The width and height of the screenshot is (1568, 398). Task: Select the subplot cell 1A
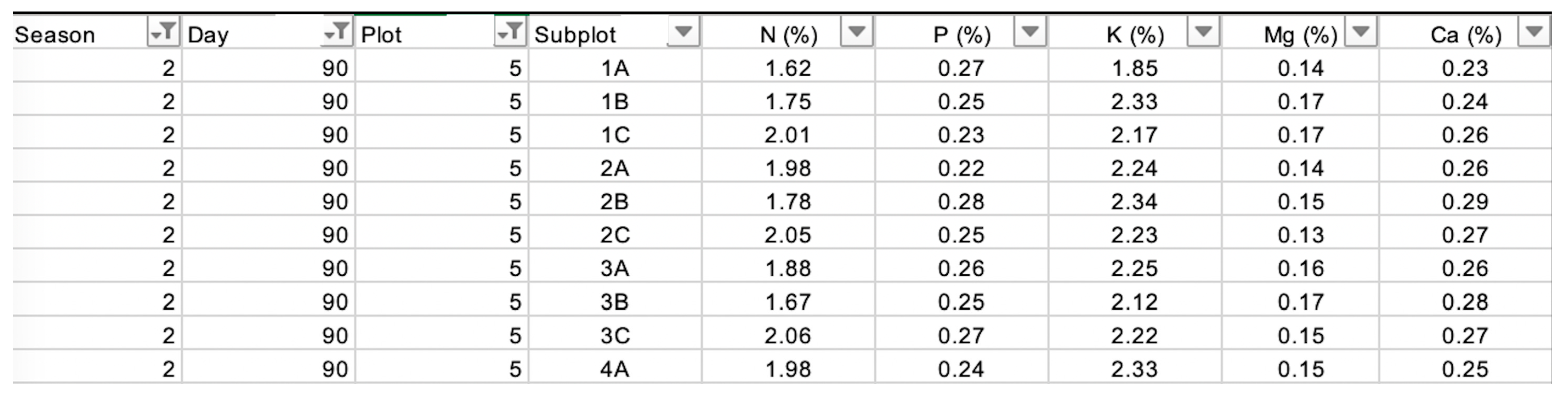coord(615,68)
